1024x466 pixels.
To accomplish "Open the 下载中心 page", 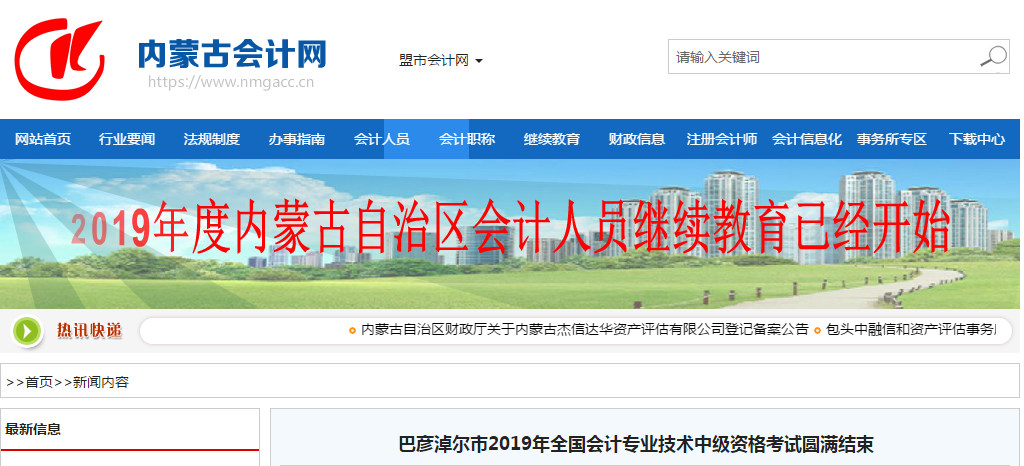I will click(977, 139).
